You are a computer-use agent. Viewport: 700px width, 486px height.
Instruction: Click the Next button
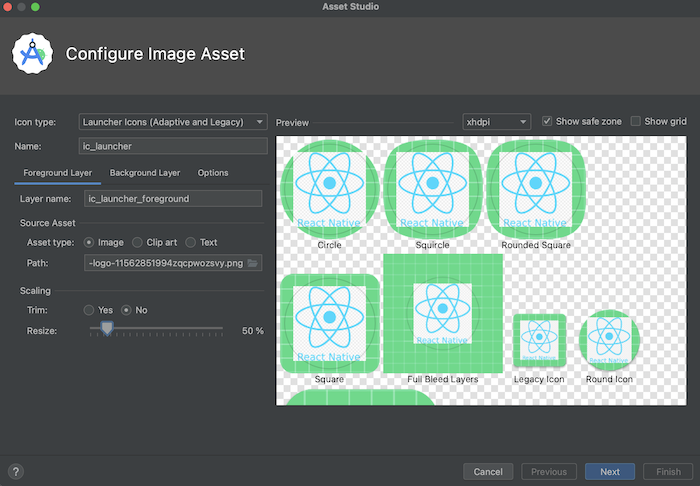610,472
